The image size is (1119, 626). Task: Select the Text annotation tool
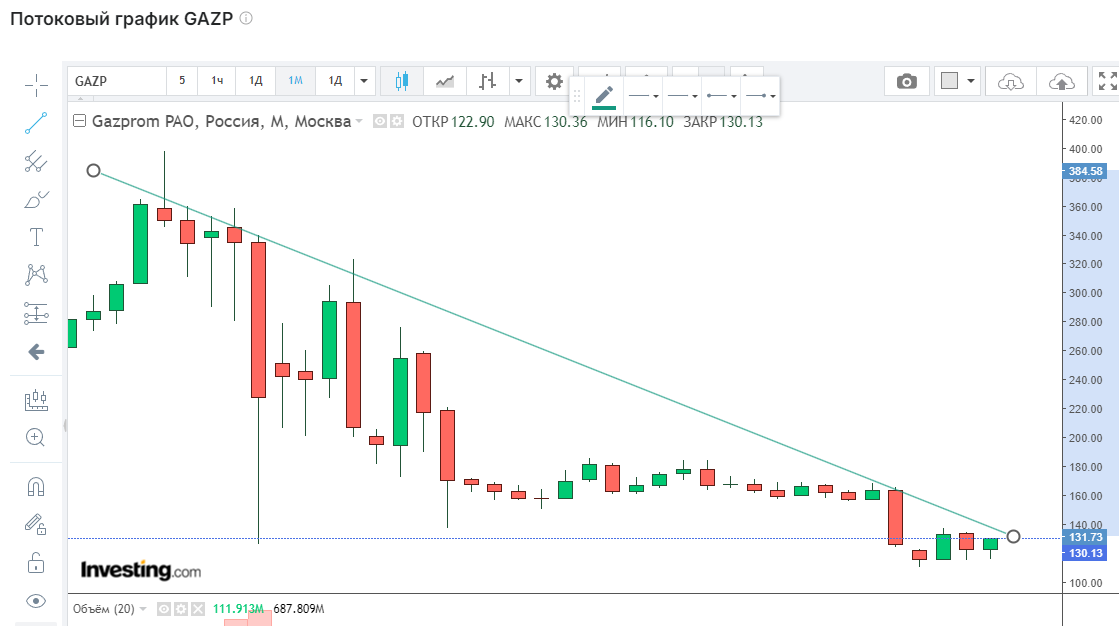click(x=36, y=237)
